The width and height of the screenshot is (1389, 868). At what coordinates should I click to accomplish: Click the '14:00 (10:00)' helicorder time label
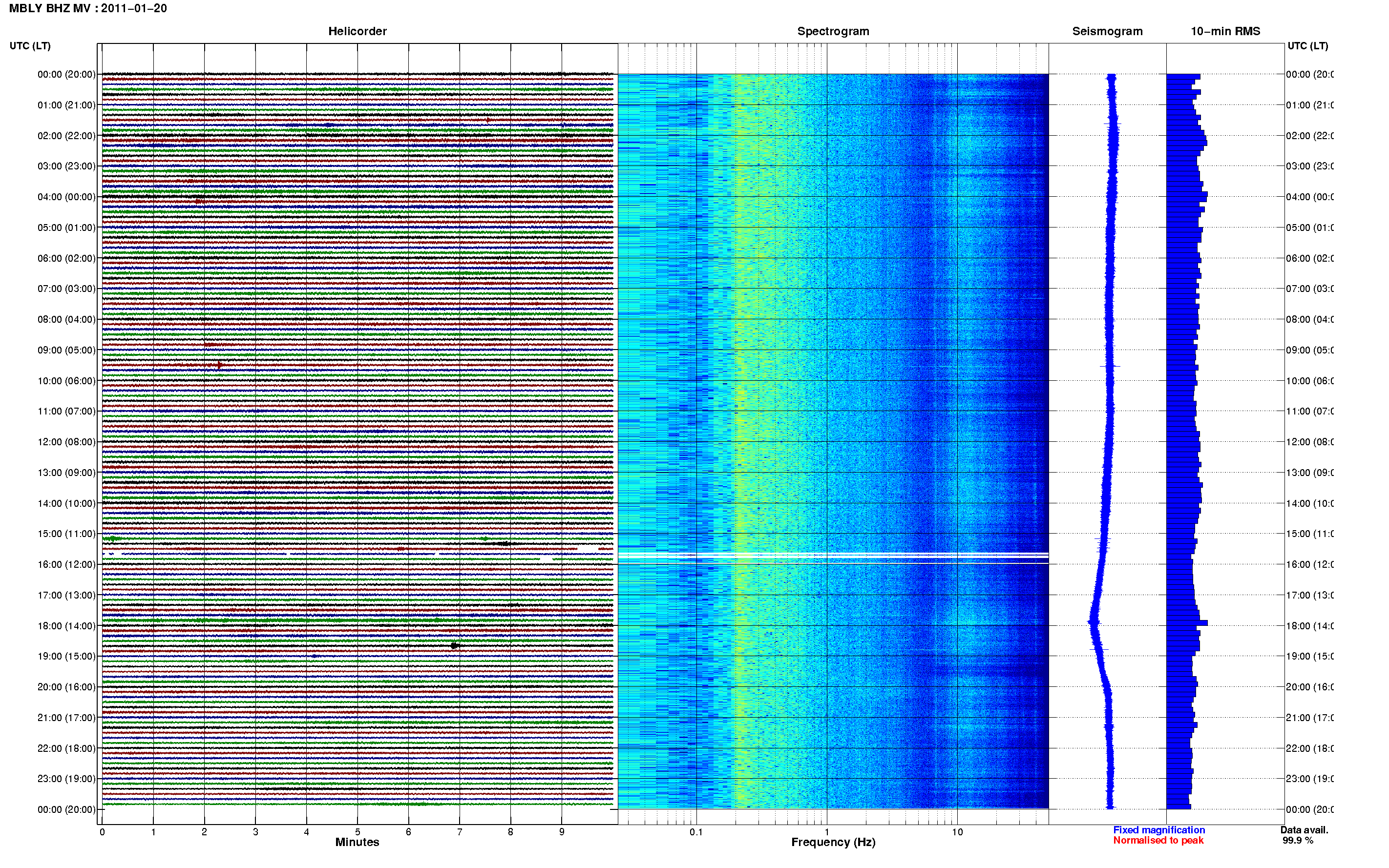tap(66, 503)
